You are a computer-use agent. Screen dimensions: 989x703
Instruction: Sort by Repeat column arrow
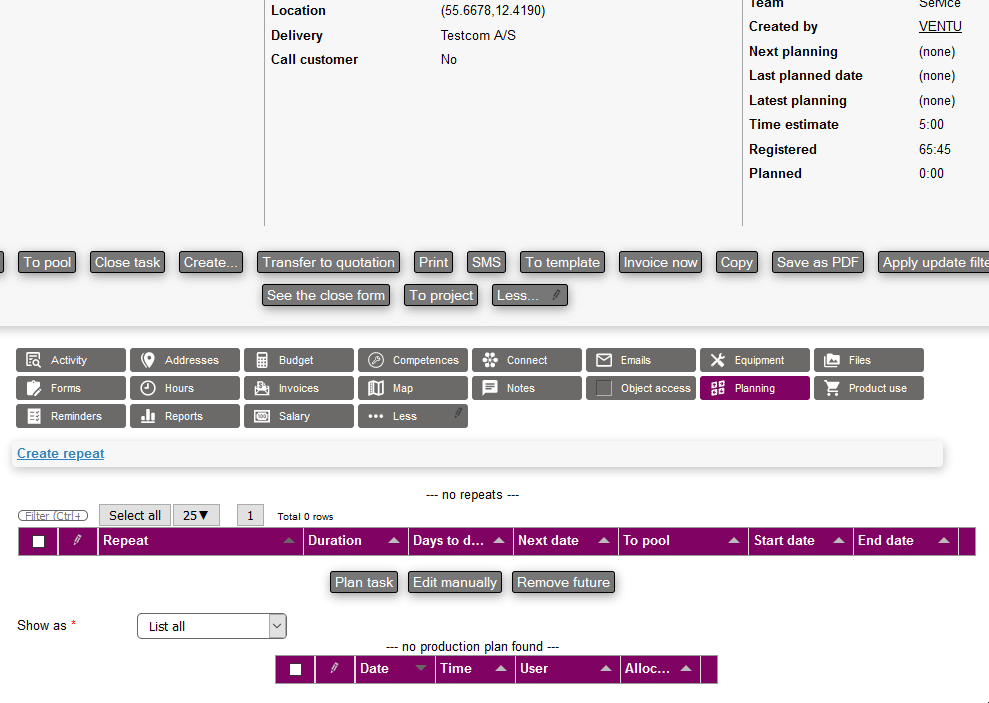[289, 541]
